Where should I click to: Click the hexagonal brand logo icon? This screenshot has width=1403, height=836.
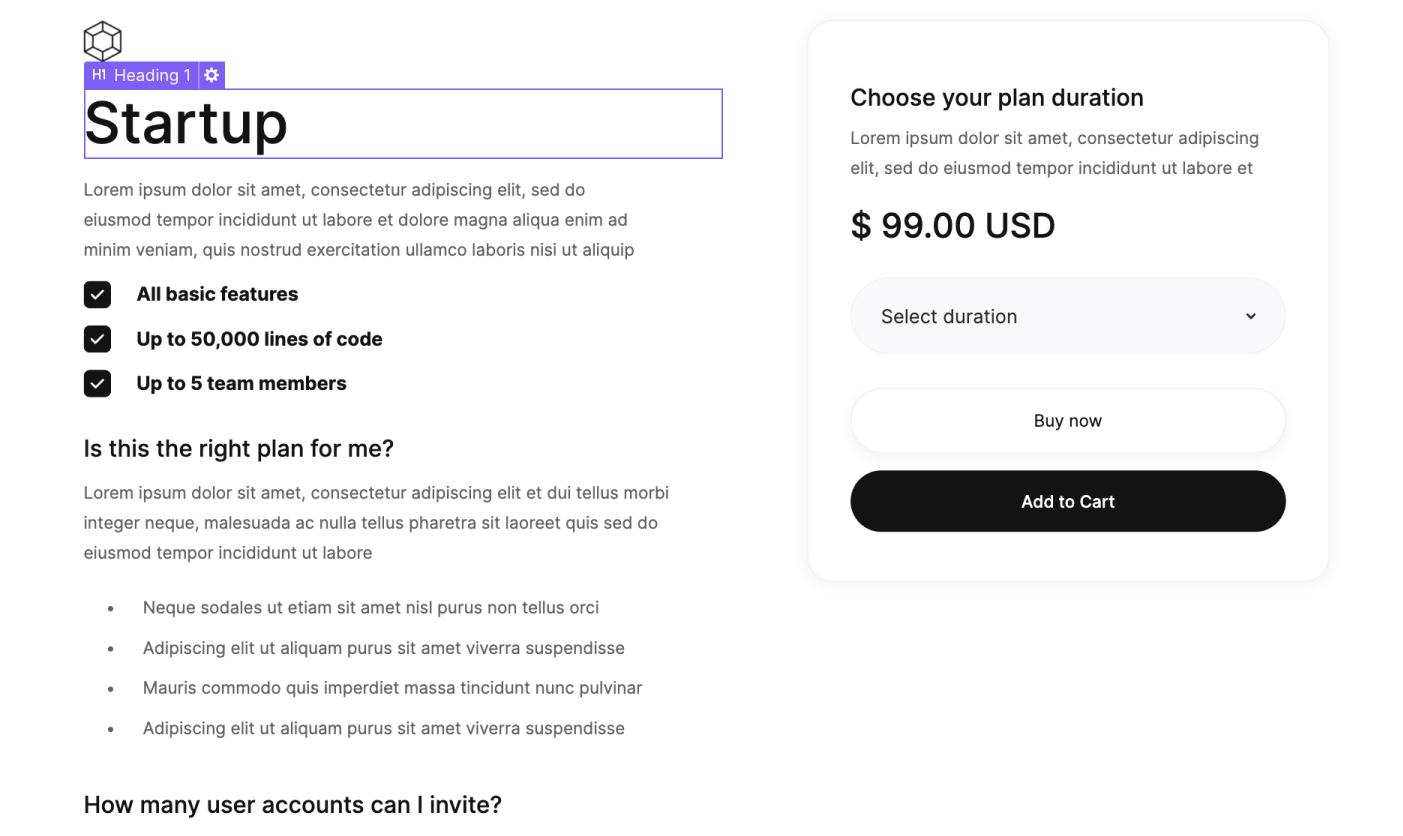coord(102,41)
